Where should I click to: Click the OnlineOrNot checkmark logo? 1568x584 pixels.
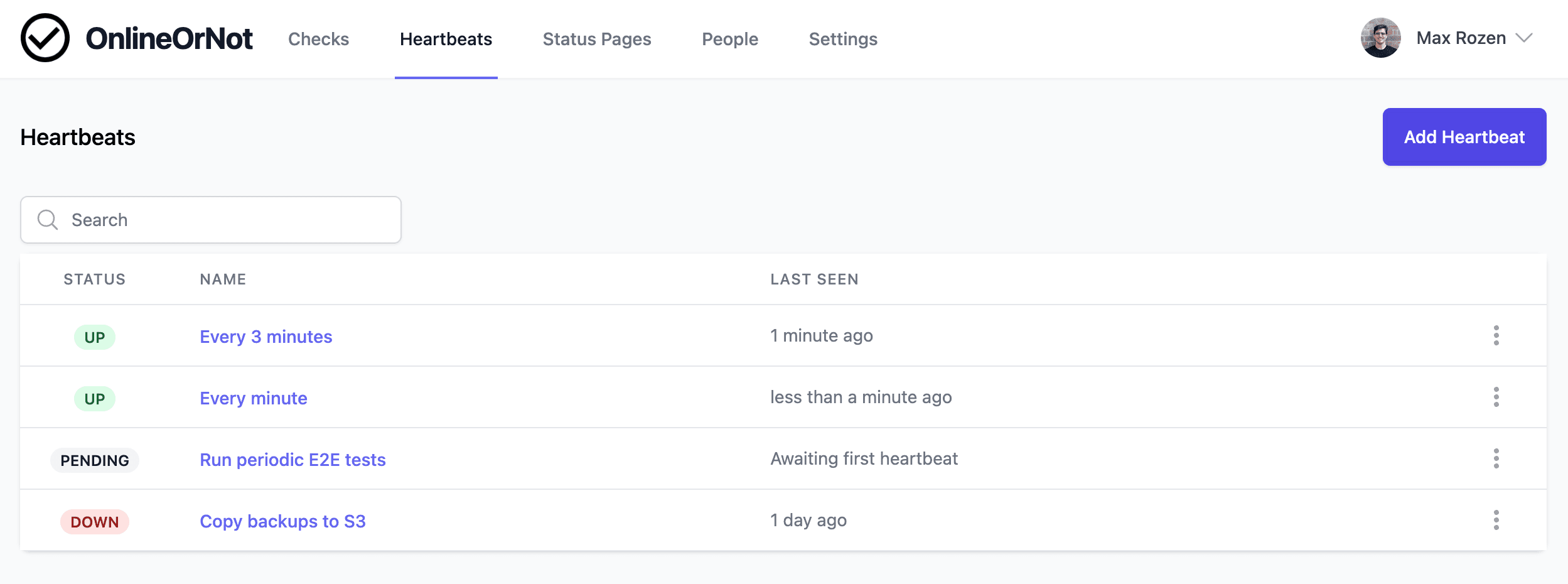[x=45, y=38]
